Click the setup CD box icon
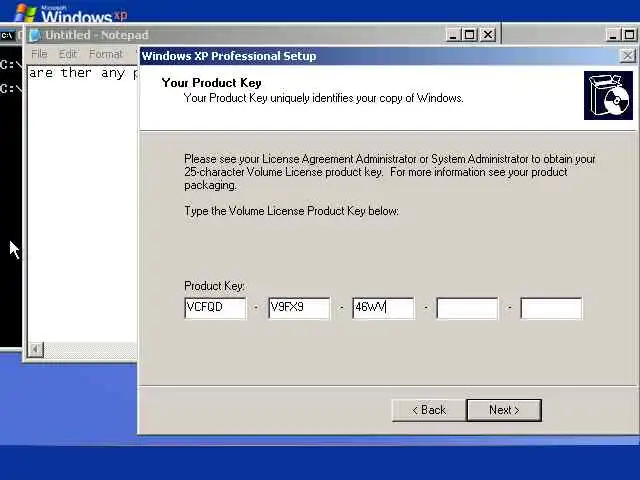Screen dimensions: 640x480 click(608, 96)
